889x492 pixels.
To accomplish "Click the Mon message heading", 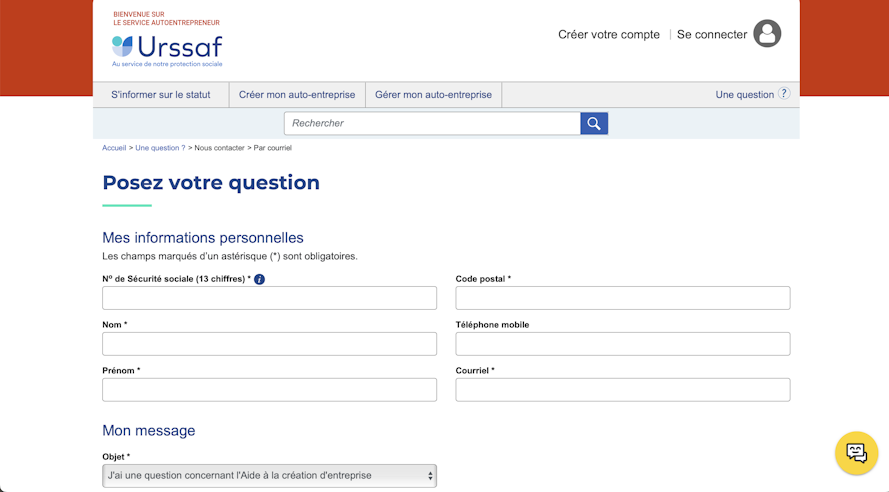I will point(149,431).
